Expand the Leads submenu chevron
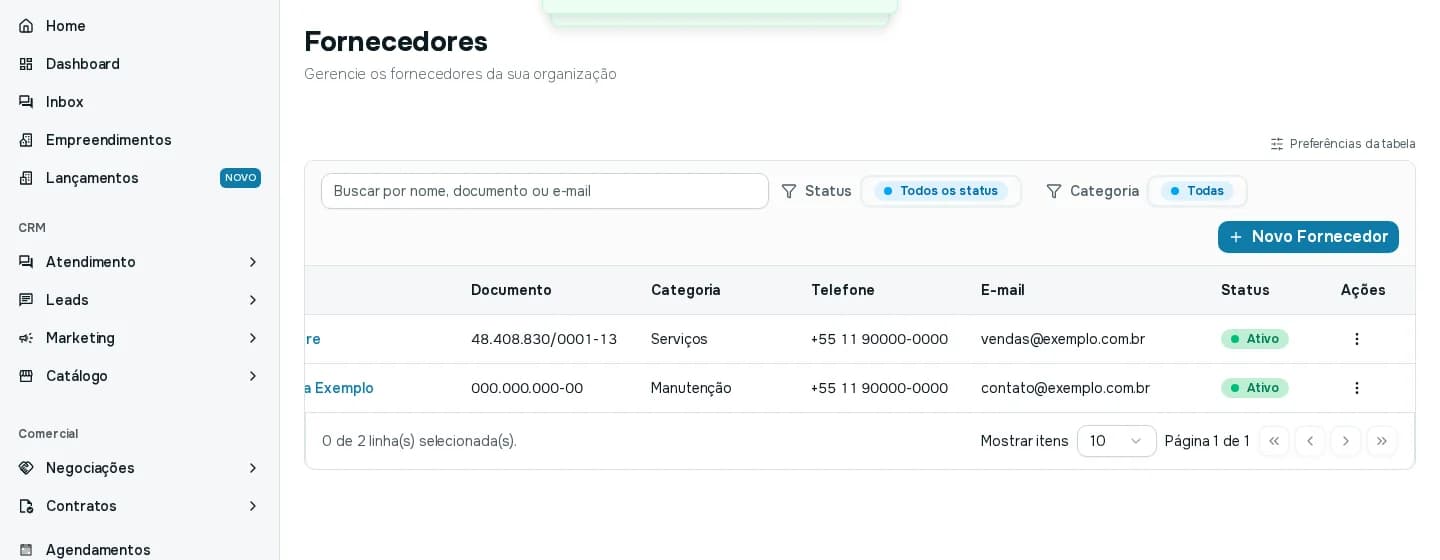This screenshot has width=1440, height=560. click(253, 300)
